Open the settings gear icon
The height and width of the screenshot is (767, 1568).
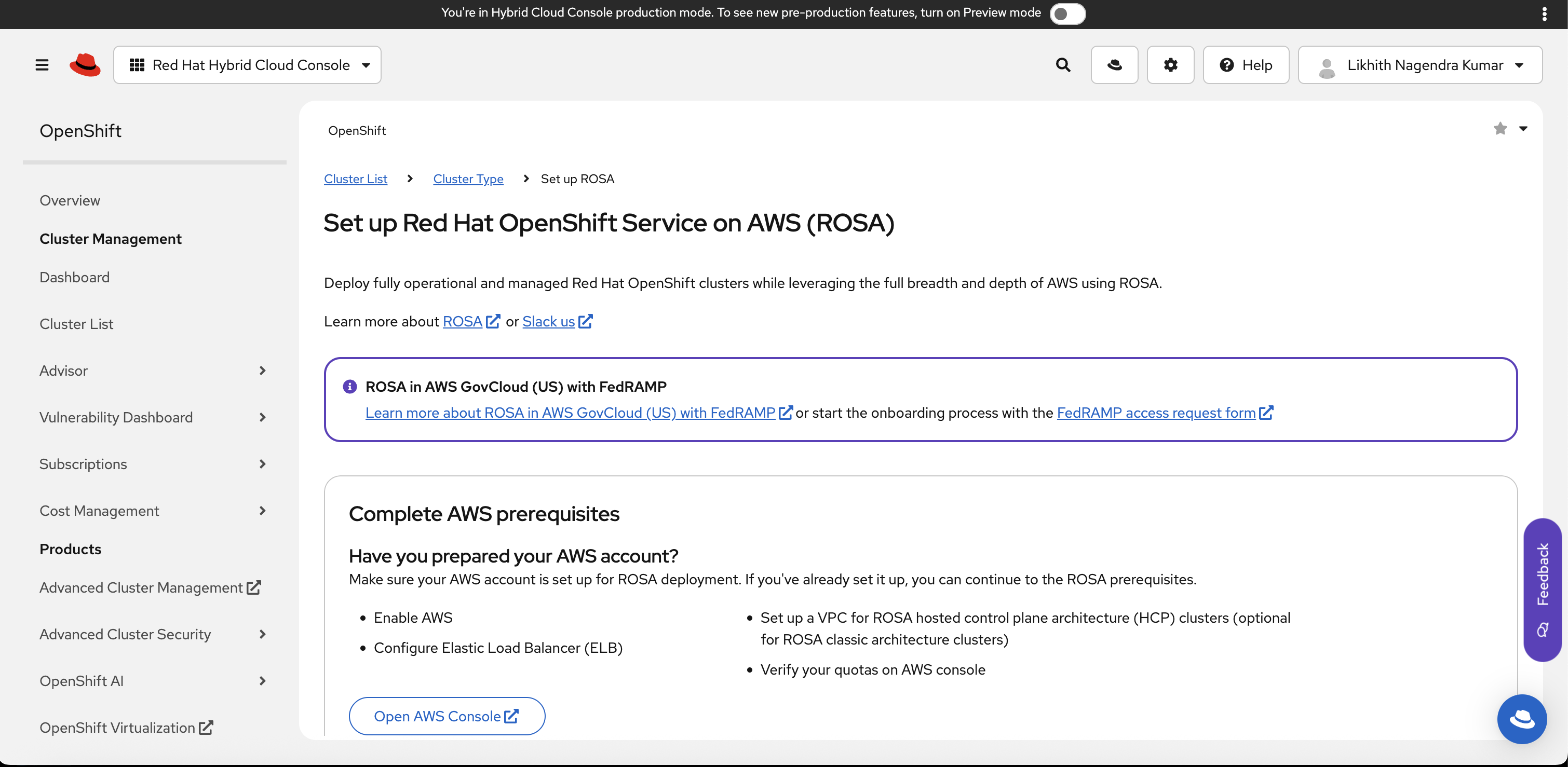(x=1170, y=64)
